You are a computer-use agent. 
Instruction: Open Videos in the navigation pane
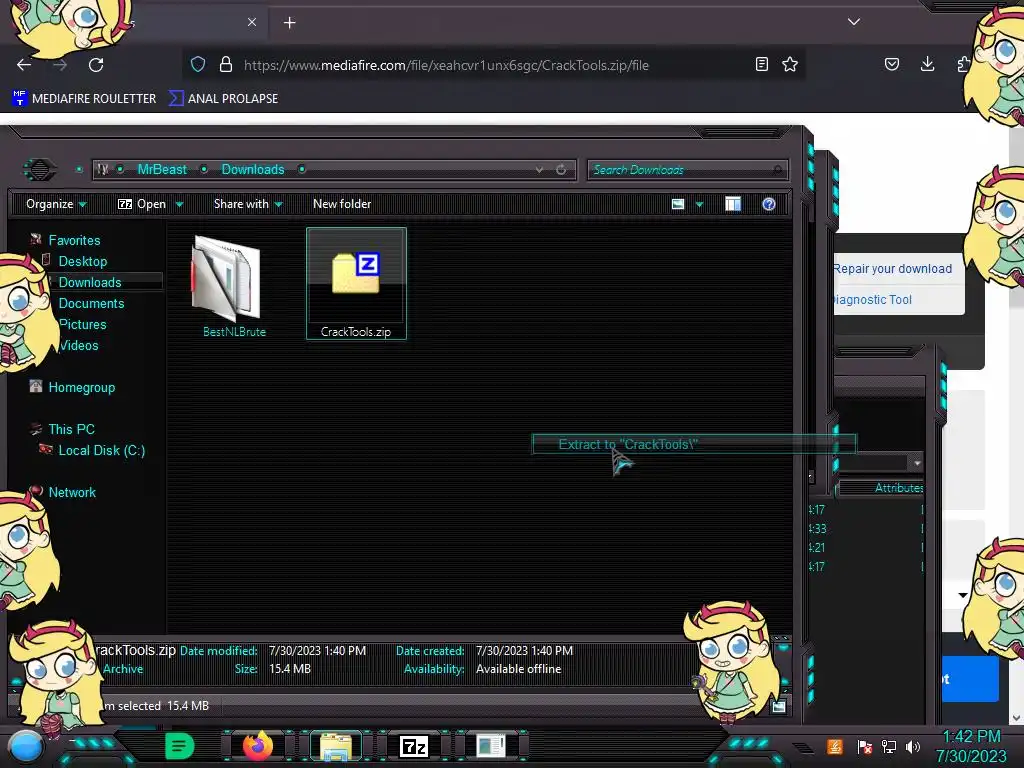[79, 345]
